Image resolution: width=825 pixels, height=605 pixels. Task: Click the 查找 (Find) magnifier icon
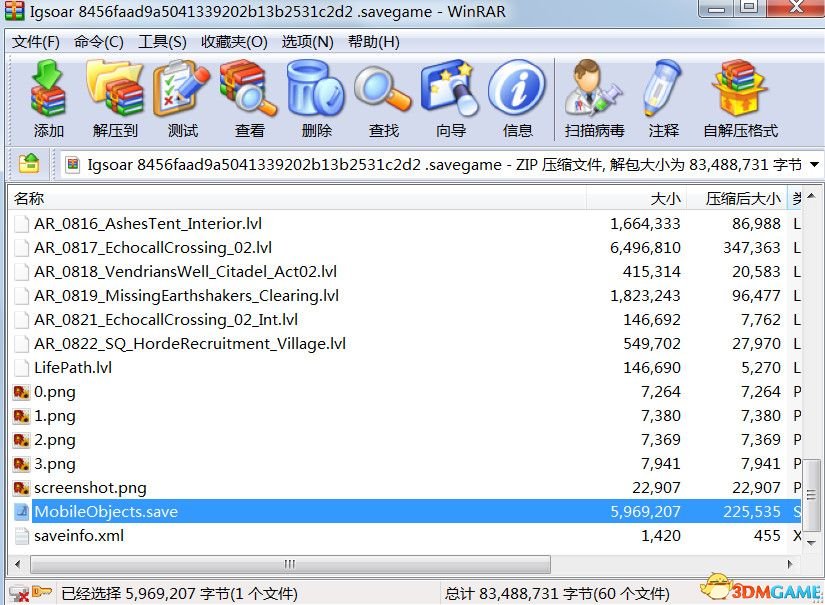click(x=383, y=88)
